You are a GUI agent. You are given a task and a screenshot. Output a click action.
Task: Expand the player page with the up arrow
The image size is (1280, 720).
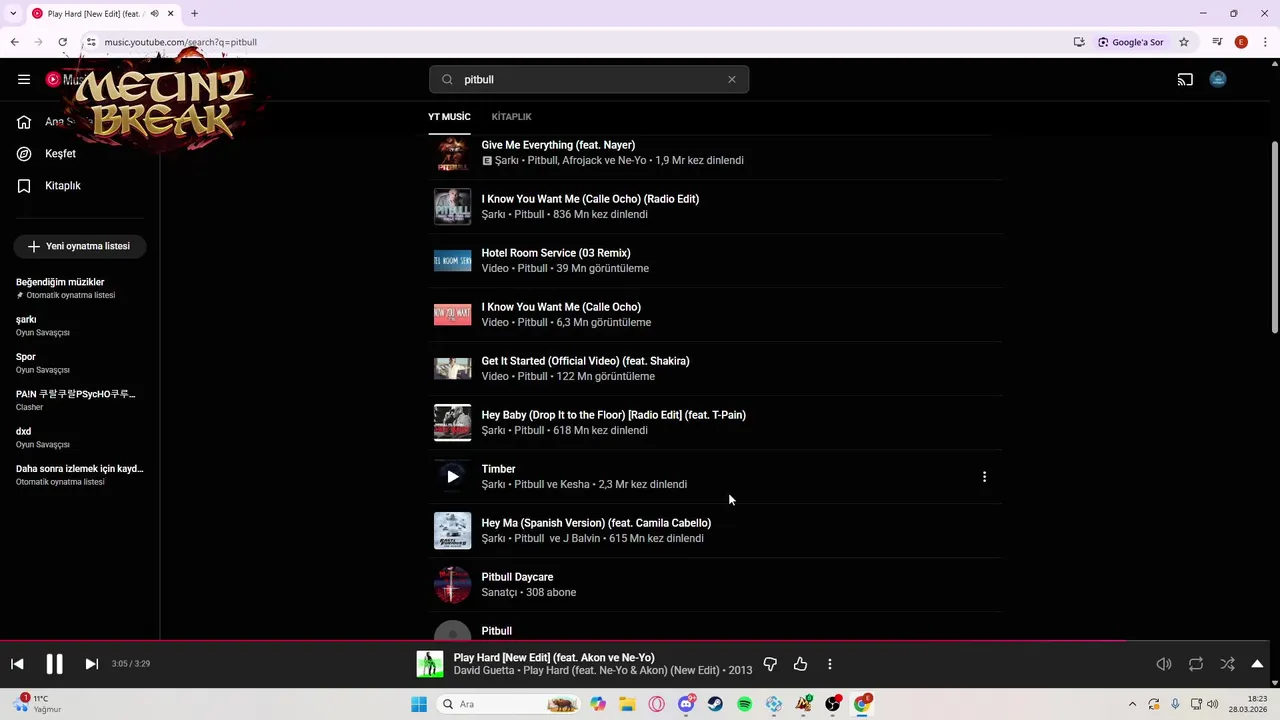1257,664
